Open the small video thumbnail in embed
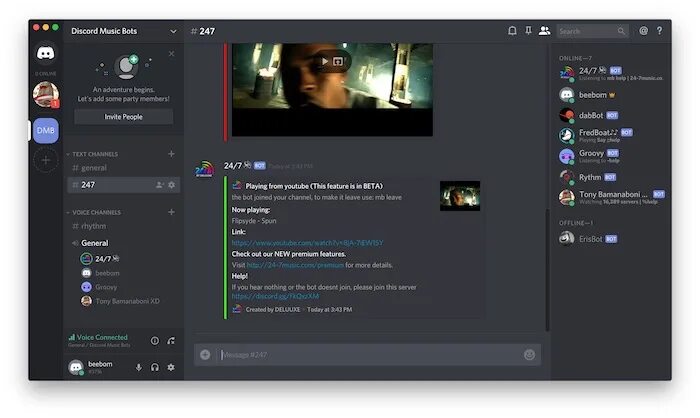The height and width of the screenshot is (418, 700). (x=460, y=196)
